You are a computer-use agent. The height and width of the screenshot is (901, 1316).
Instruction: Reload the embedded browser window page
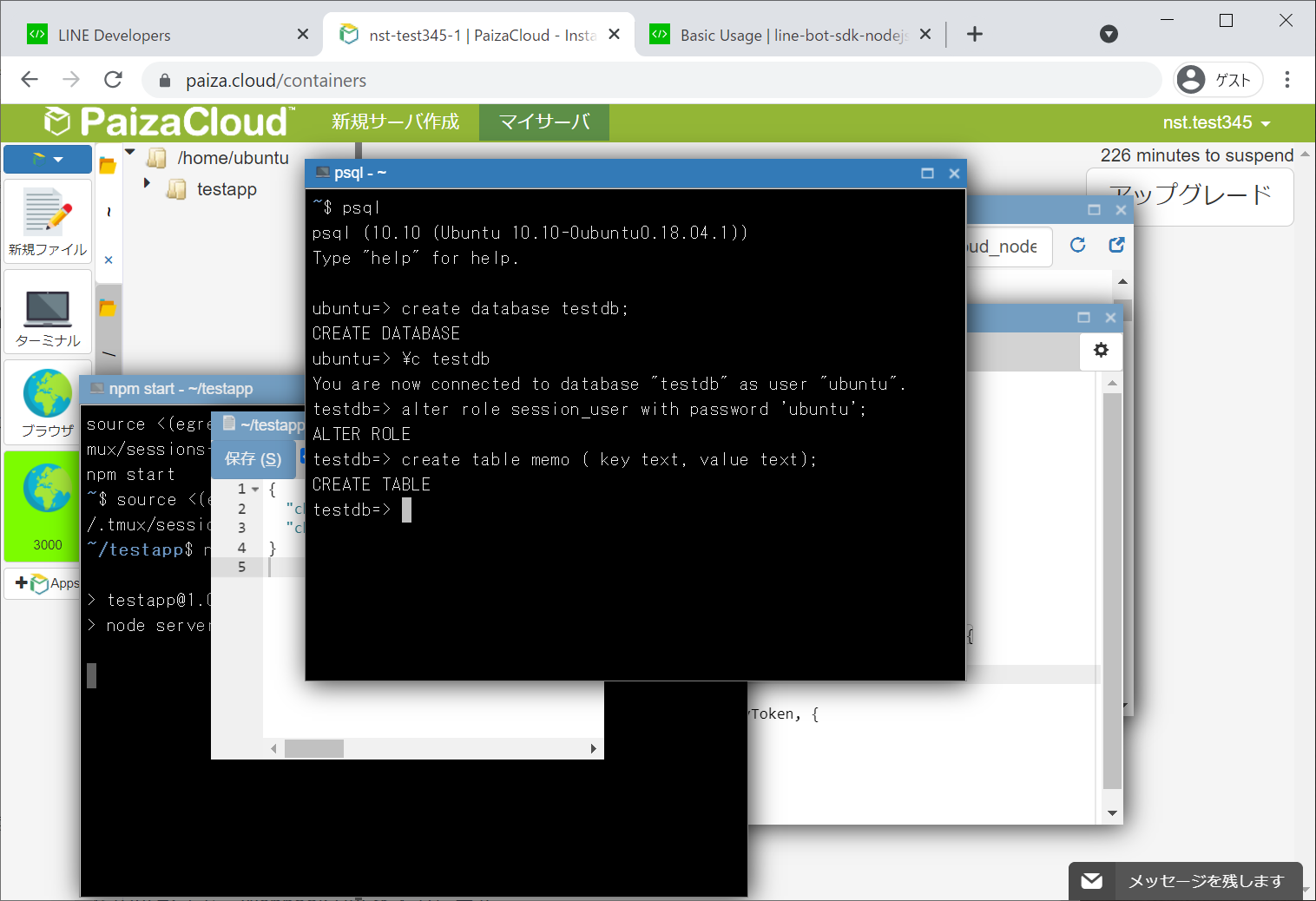pyautogui.click(x=1077, y=246)
